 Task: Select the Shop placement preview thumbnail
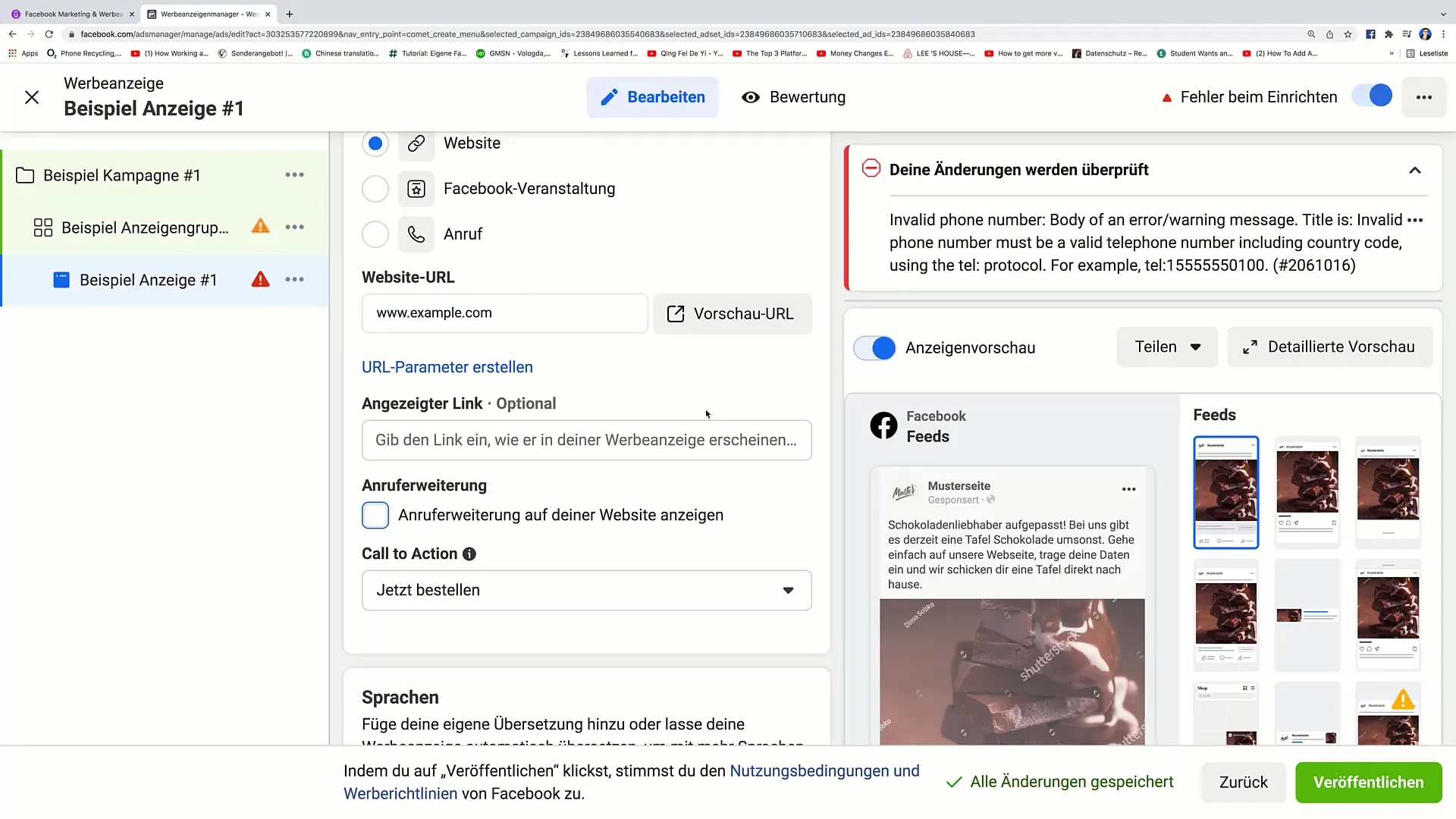[x=1225, y=714]
